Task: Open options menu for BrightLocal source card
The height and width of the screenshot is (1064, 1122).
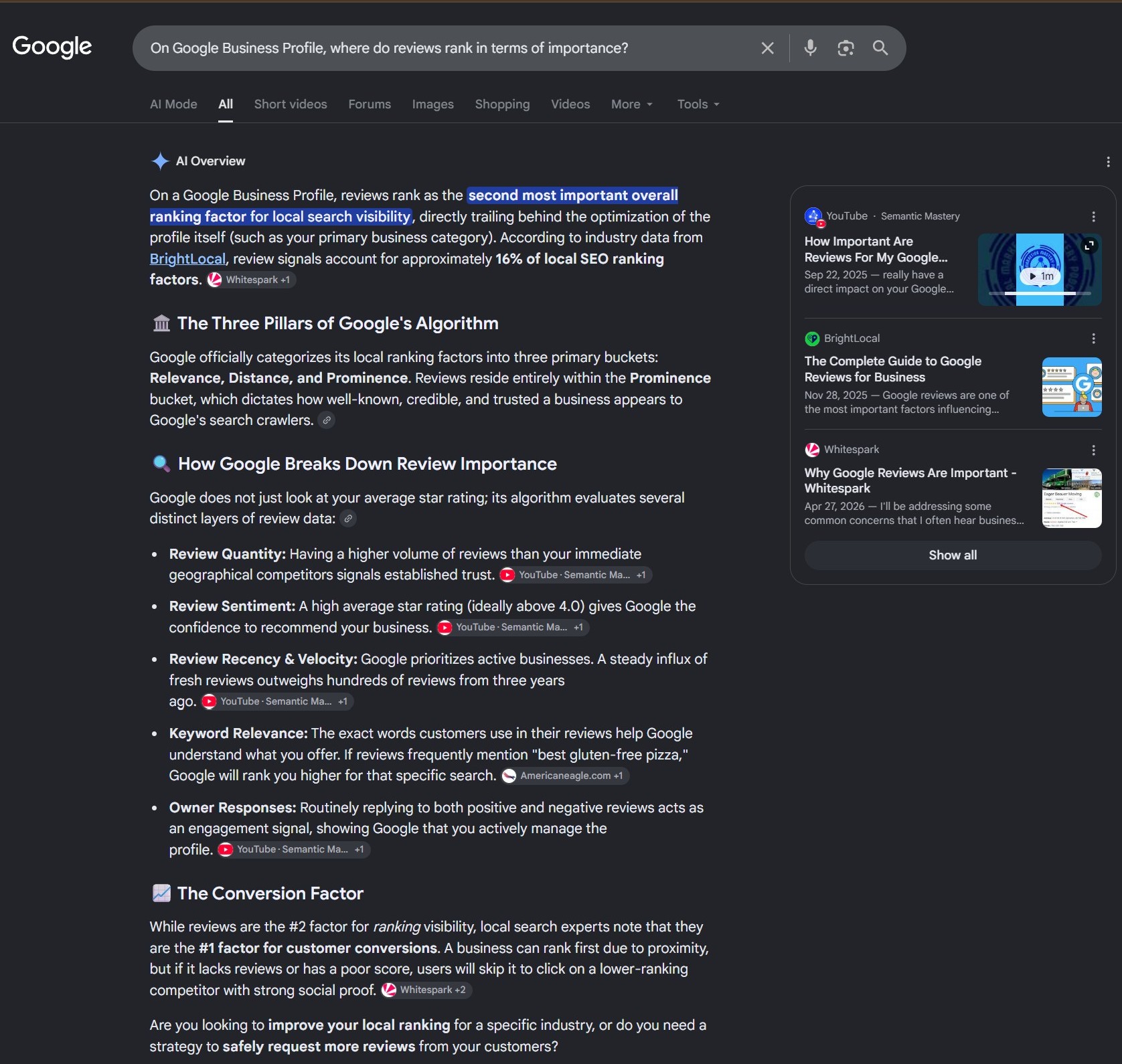Action: (x=1093, y=339)
